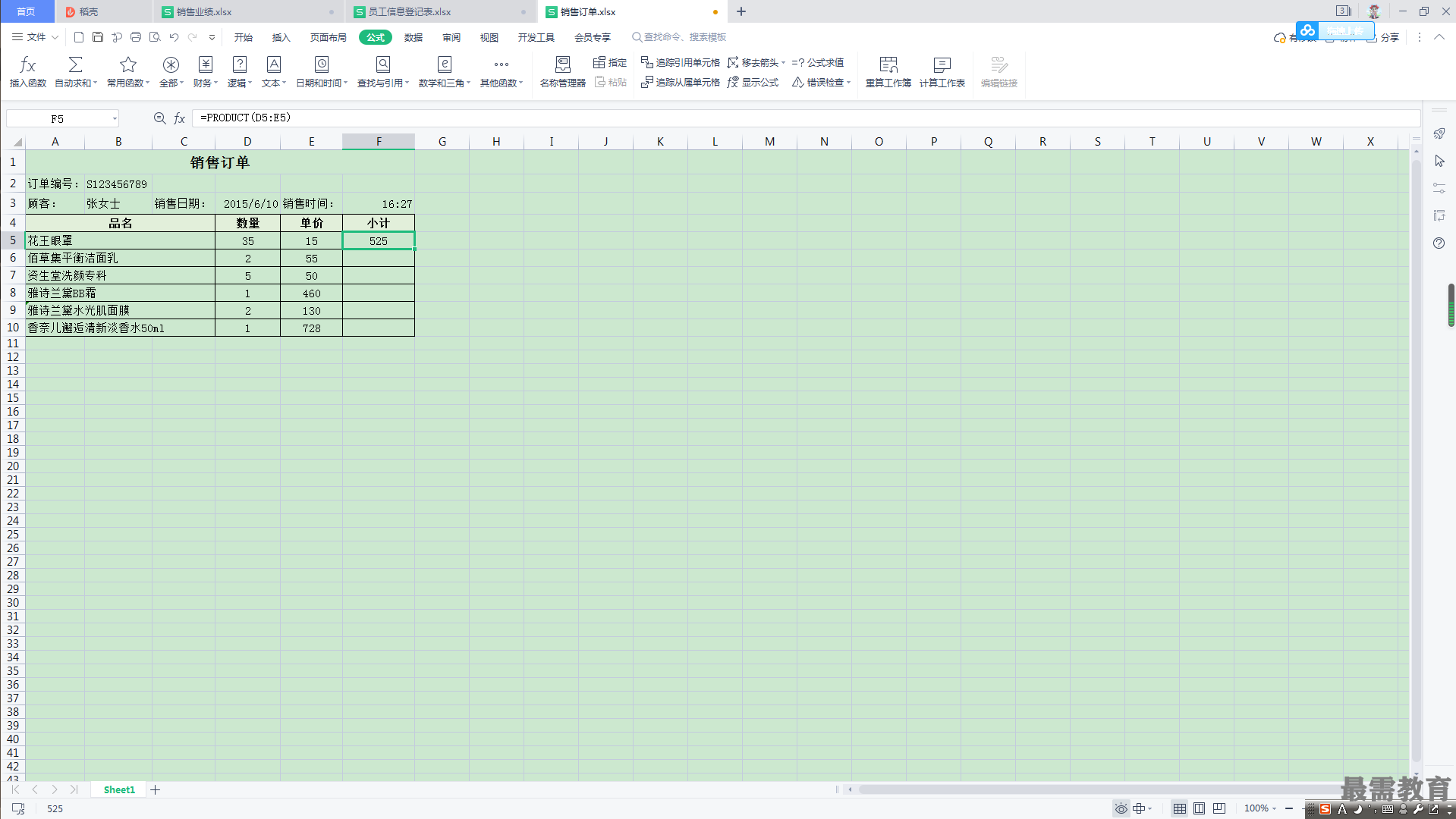The height and width of the screenshot is (819, 1456).
Task: Click Show Formulas (显示公式)
Action: coord(753,82)
